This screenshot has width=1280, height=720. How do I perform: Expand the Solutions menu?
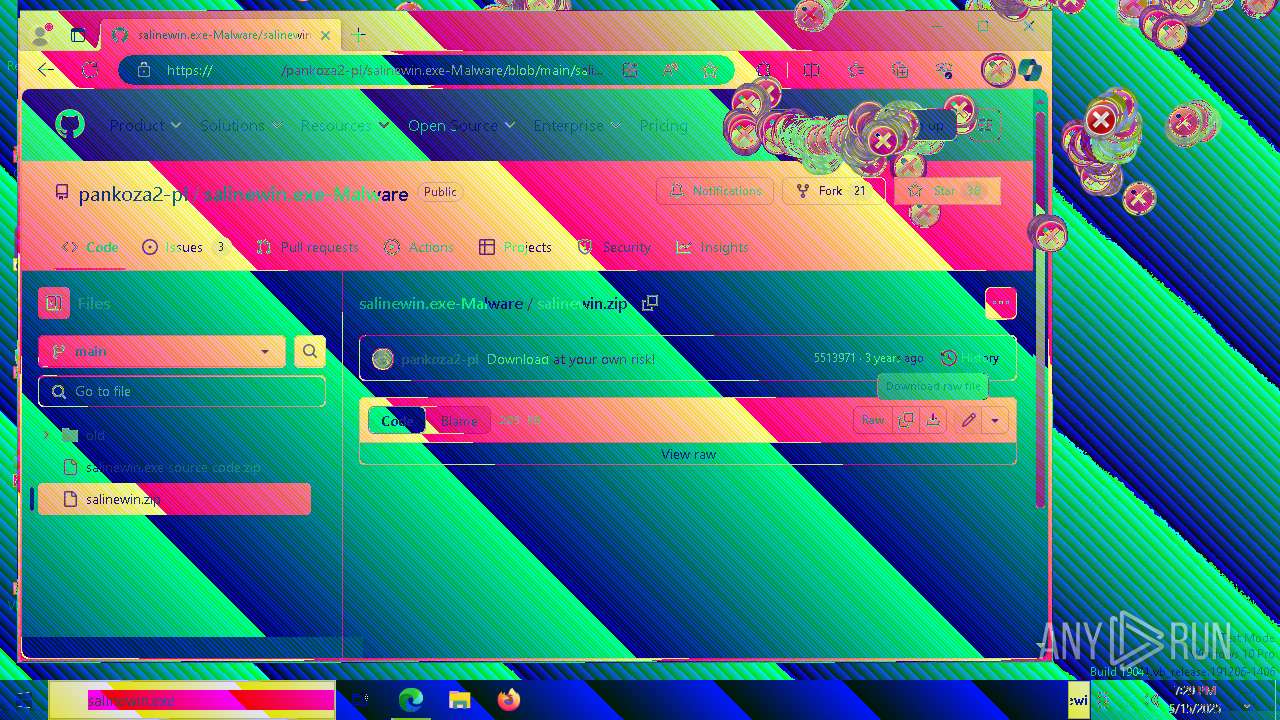pyautogui.click(x=241, y=125)
